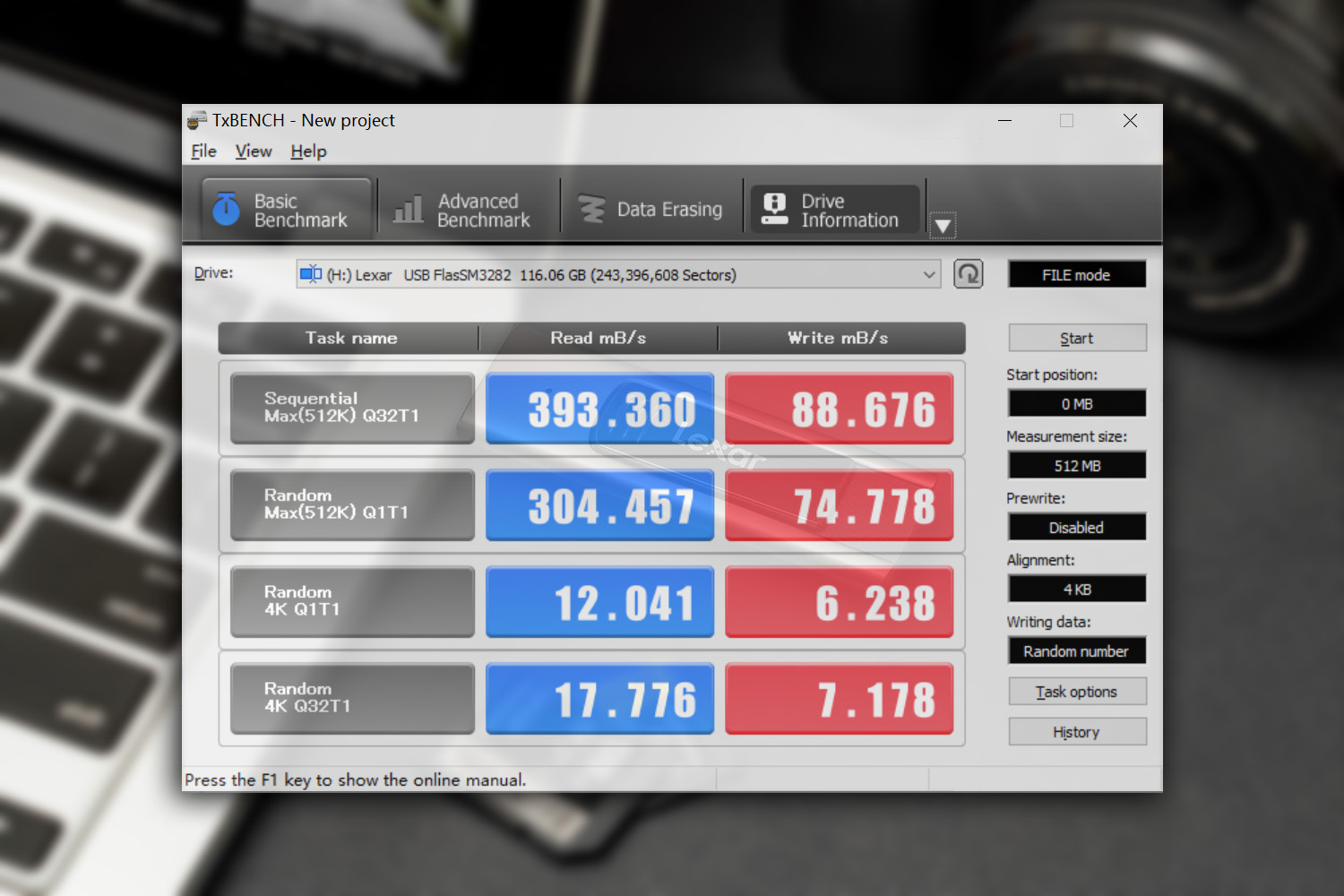Click the Random 4K Q1T1 task button
The height and width of the screenshot is (896, 1344).
[352, 602]
